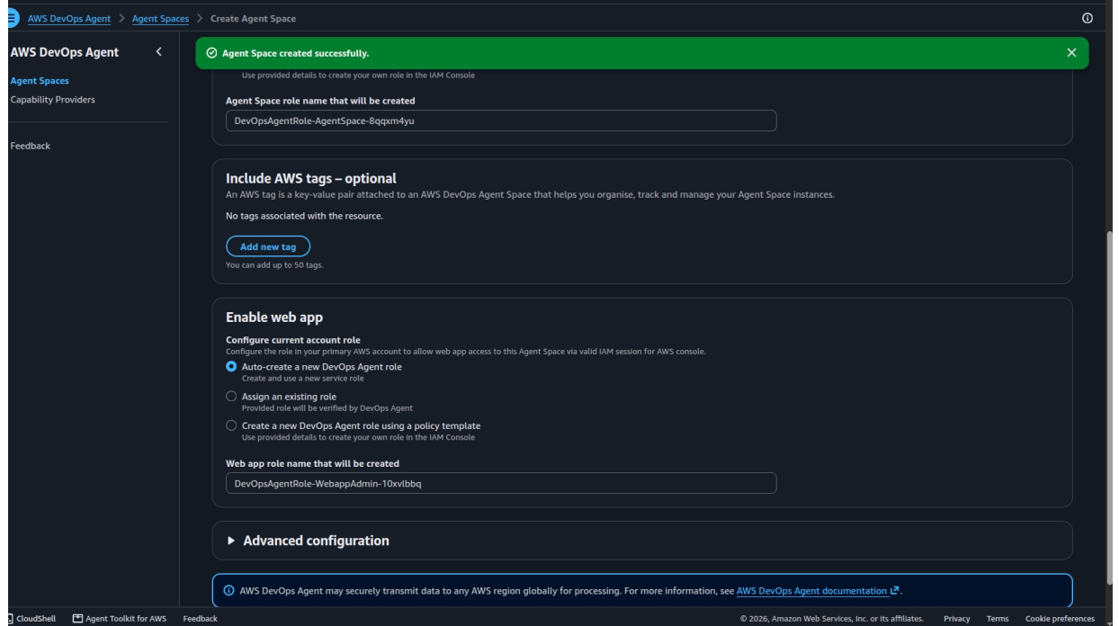This screenshot has height=626, width=1119.
Task: Open the AWS DevOps Agent documentation link
Action: [811, 590]
